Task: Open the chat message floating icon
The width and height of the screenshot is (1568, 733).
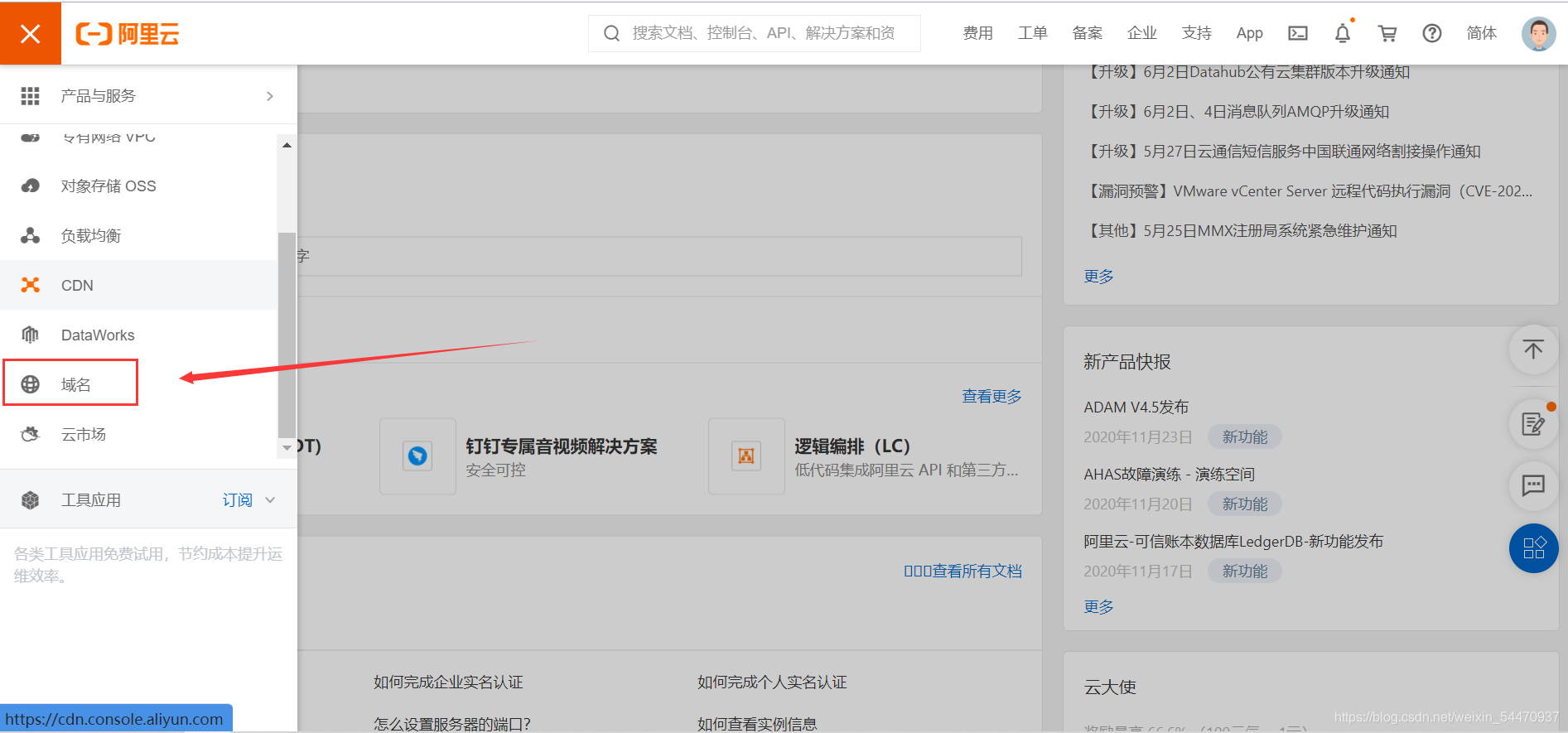Action: 1533,485
